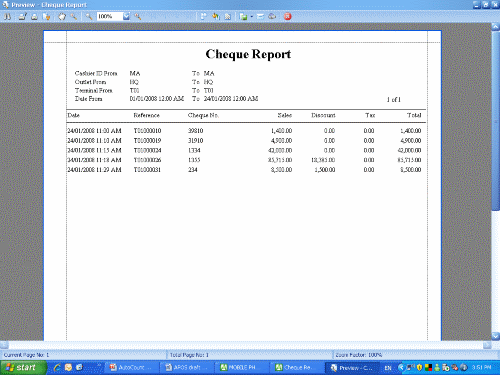Click the binoculars search icon in toolbar
The height and width of the screenshot is (375, 500).
tap(7, 16)
